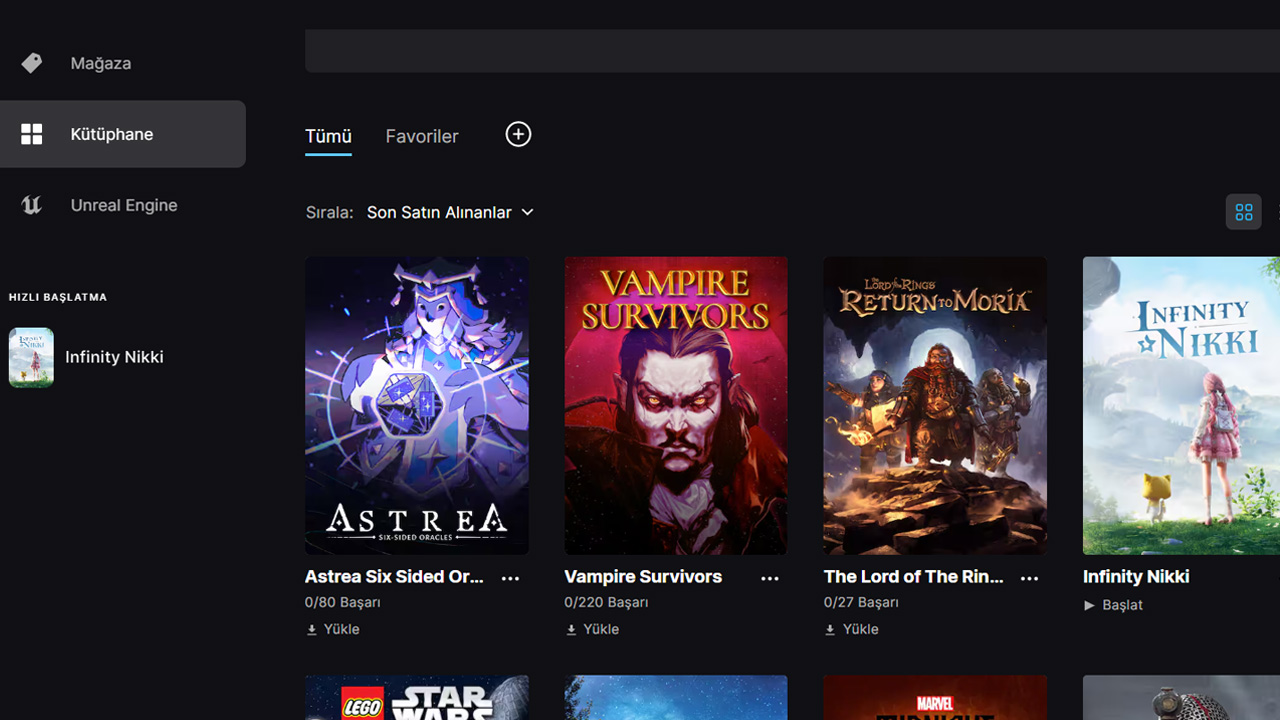Viewport: 1280px width, 720px height.
Task: Expand the Sırala sort dropdown
Action: (450, 212)
